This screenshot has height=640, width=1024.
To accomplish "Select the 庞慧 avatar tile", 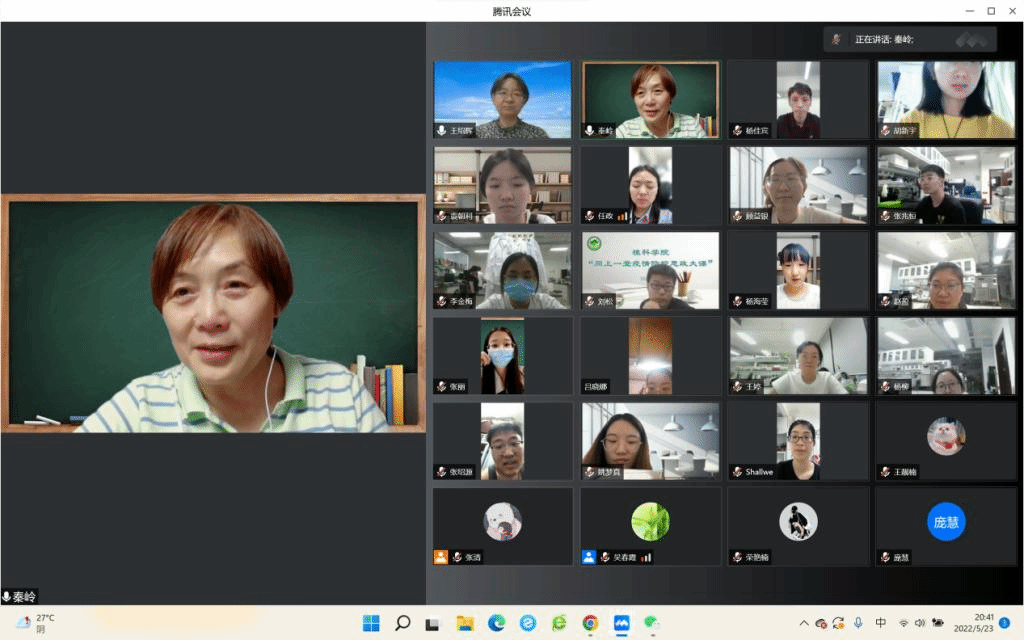I will point(945,522).
